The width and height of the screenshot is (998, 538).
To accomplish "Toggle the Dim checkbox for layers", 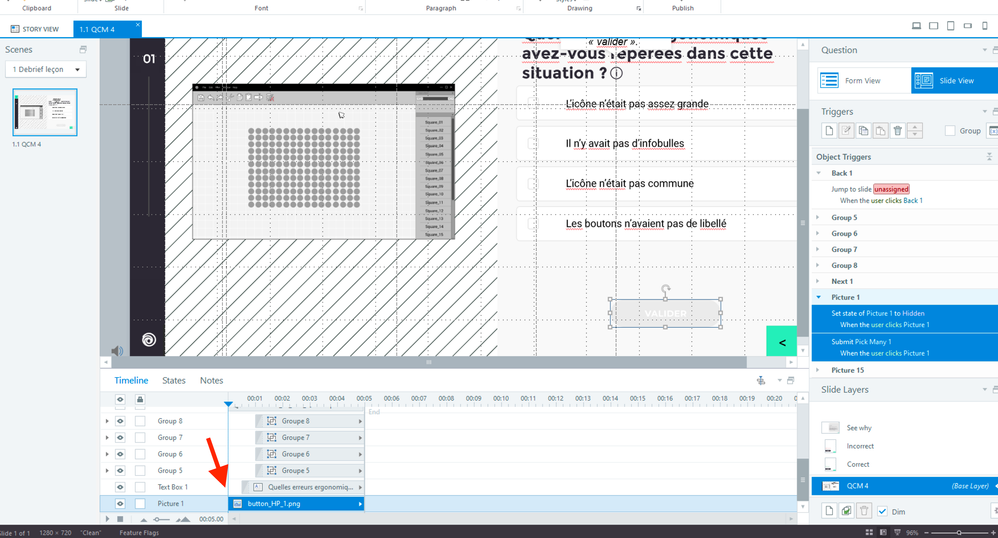I will [882, 511].
